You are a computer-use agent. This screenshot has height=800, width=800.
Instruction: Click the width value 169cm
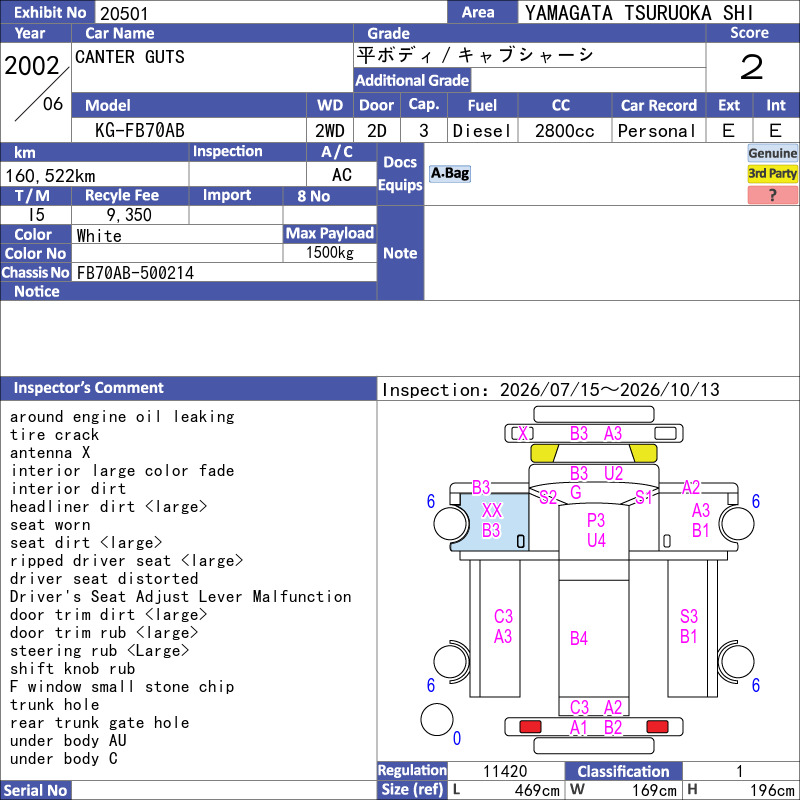(654, 790)
